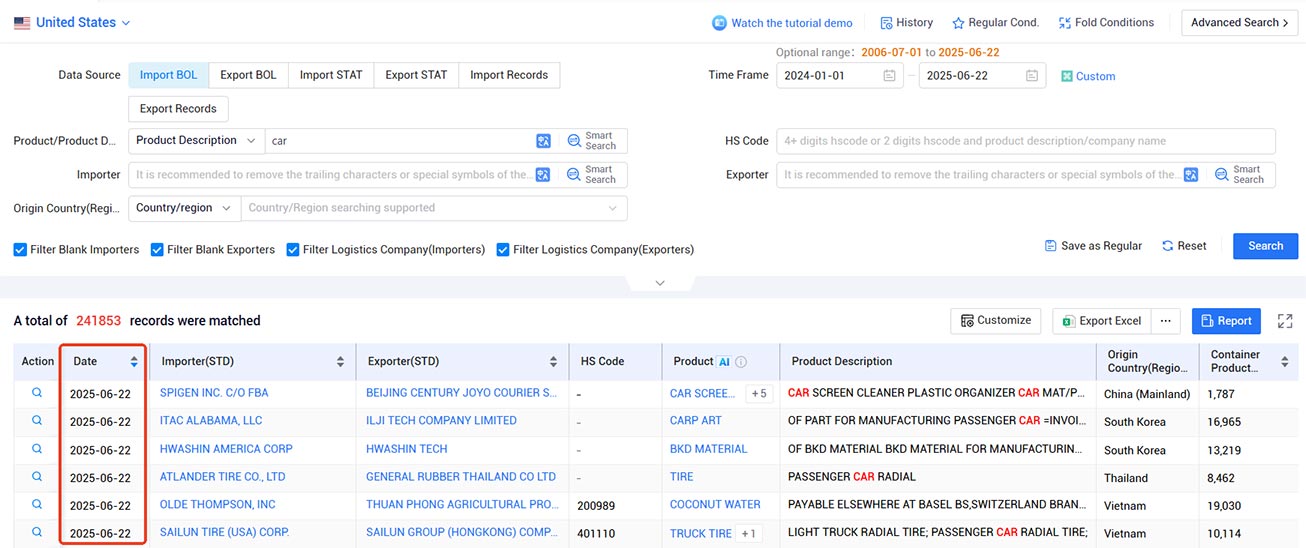View details of SAILUN TIRE row
This screenshot has height=548, width=1306.
click(x=37, y=533)
